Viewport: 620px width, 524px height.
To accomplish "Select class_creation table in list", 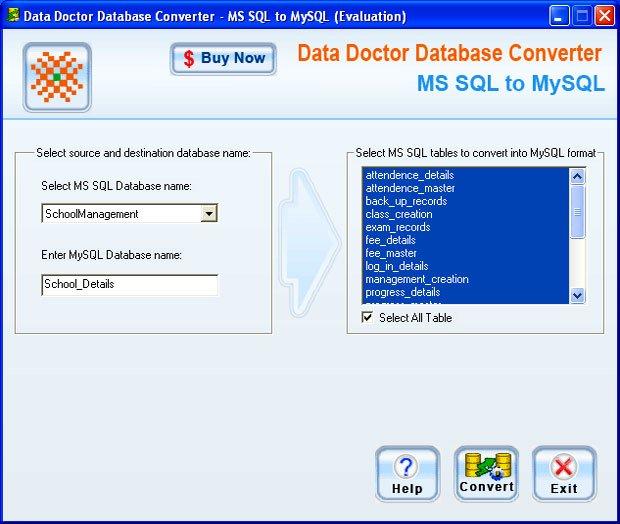I will (x=465, y=214).
